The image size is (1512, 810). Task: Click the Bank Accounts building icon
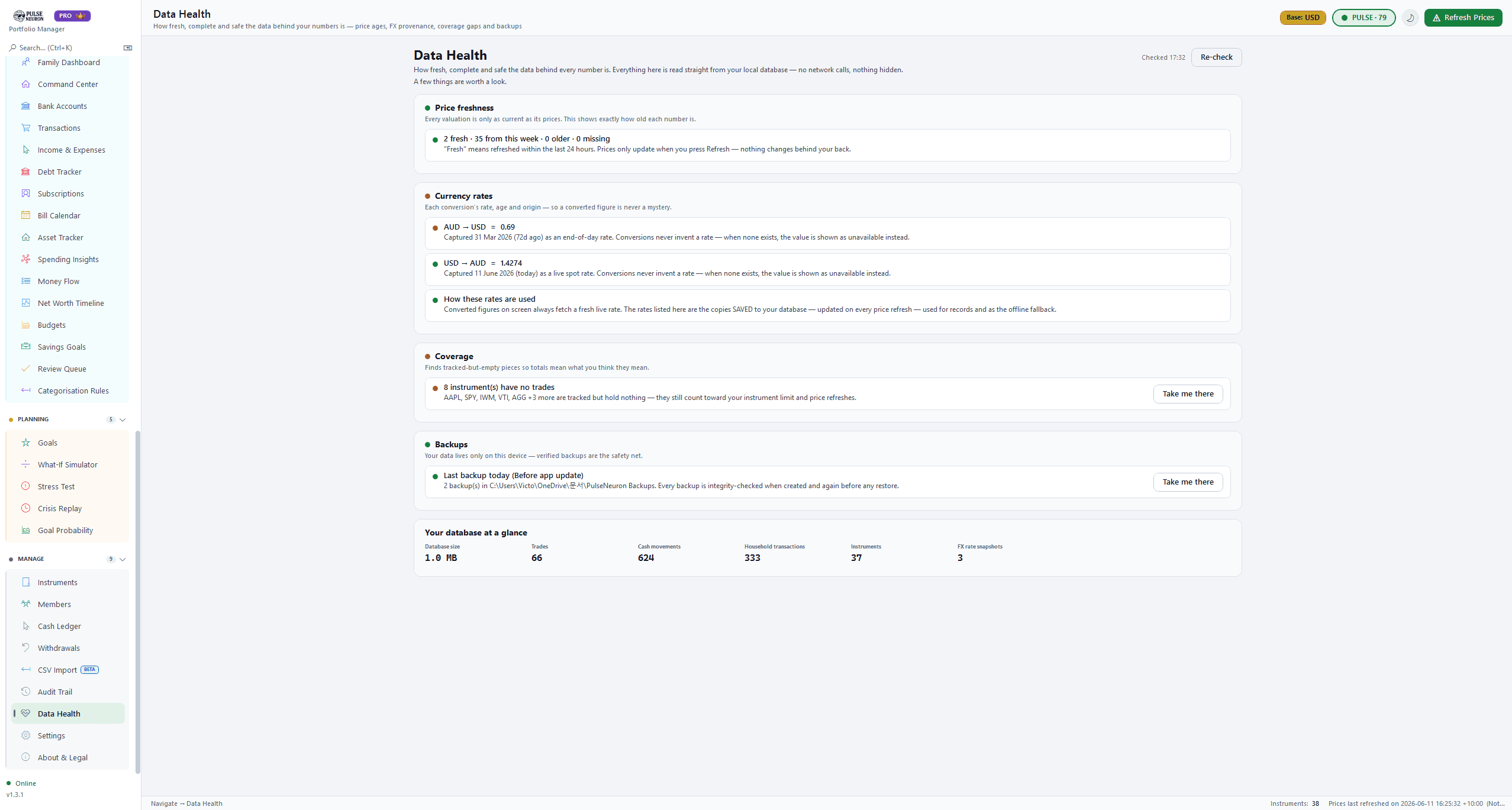pos(25,106)
